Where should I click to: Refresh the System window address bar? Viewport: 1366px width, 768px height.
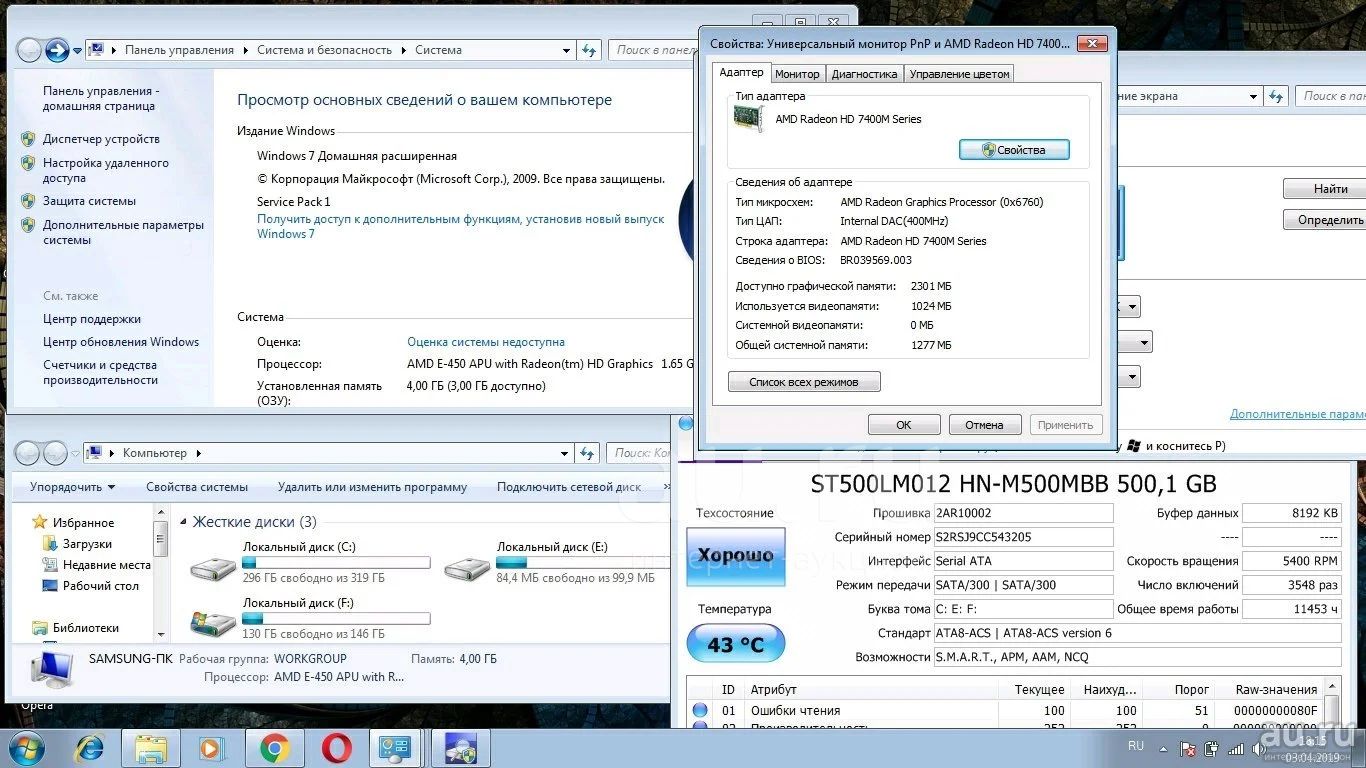point(590,50)
